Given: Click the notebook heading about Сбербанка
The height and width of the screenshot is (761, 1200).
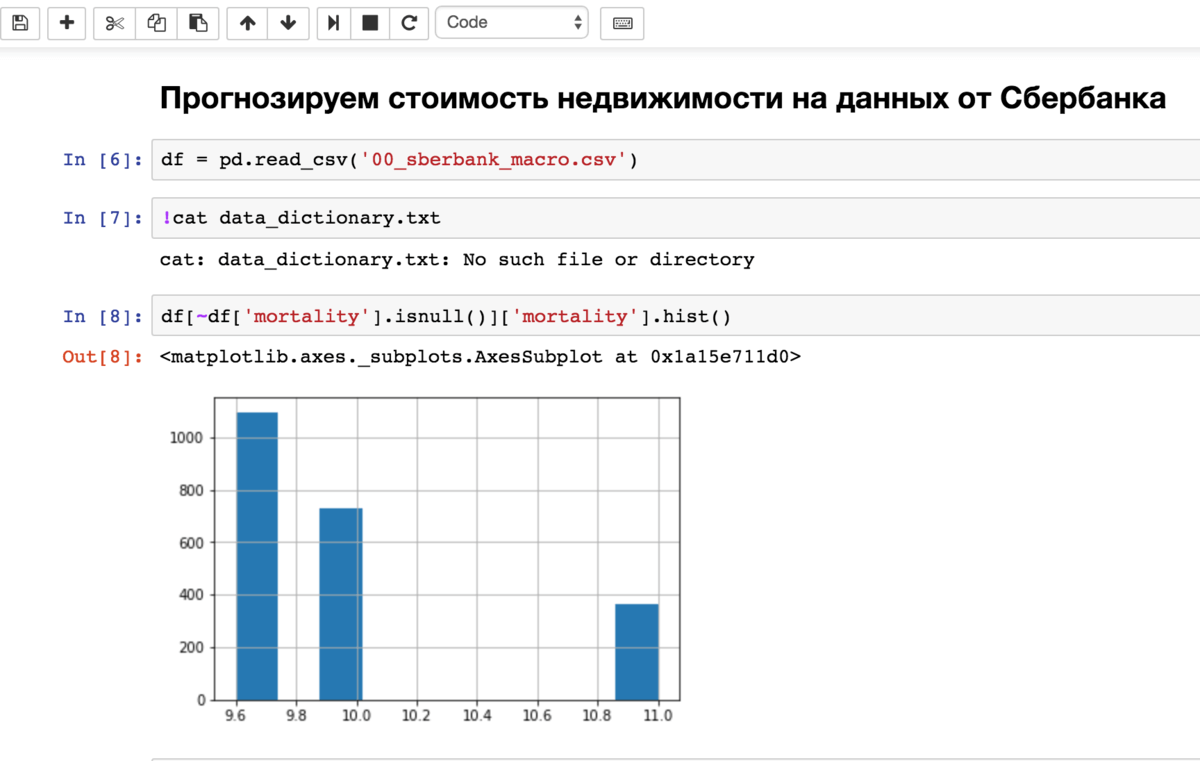Looking at the screenshot, I should coord(662,98).
